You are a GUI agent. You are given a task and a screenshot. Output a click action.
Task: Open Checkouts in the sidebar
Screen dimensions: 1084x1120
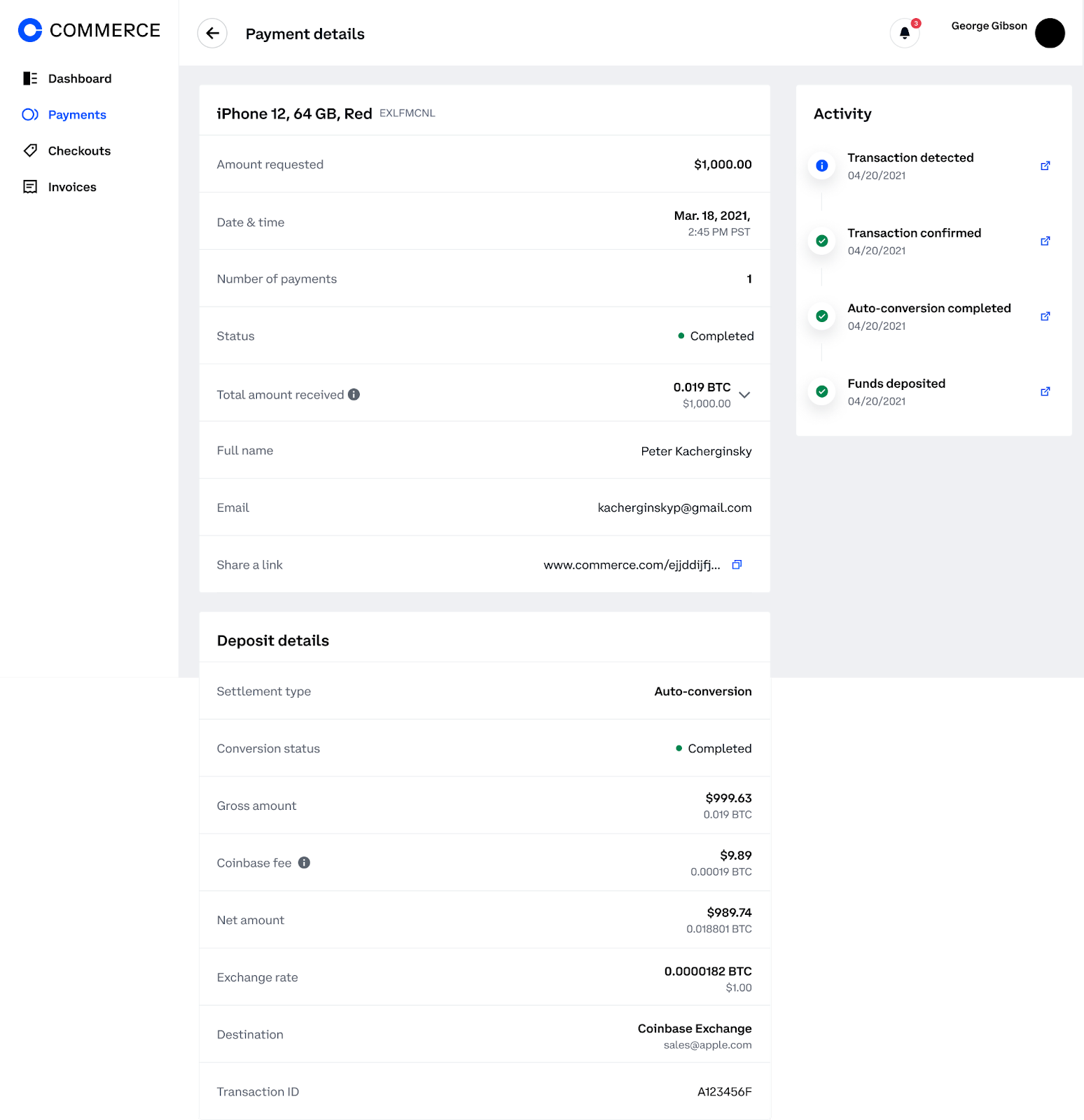[79, 150]
